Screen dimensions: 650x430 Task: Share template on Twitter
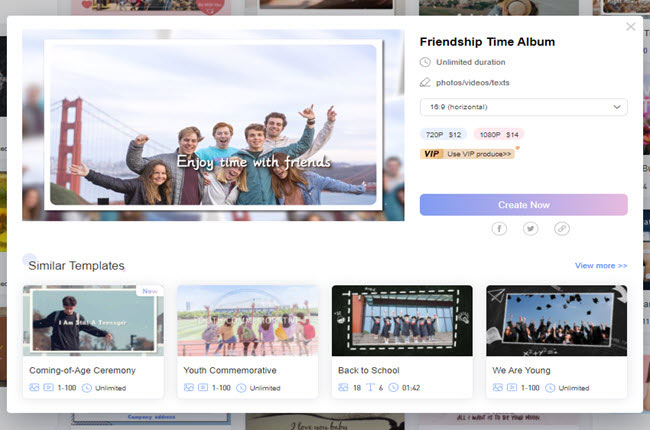click(531, 228)
